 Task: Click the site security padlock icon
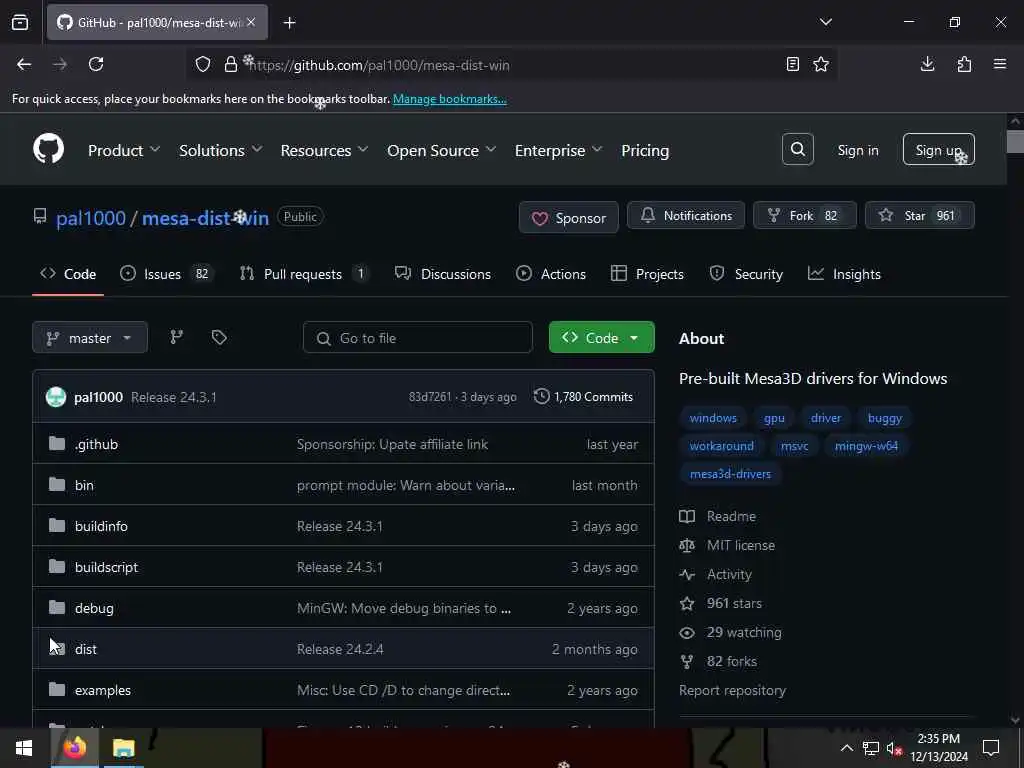(231, 64)
